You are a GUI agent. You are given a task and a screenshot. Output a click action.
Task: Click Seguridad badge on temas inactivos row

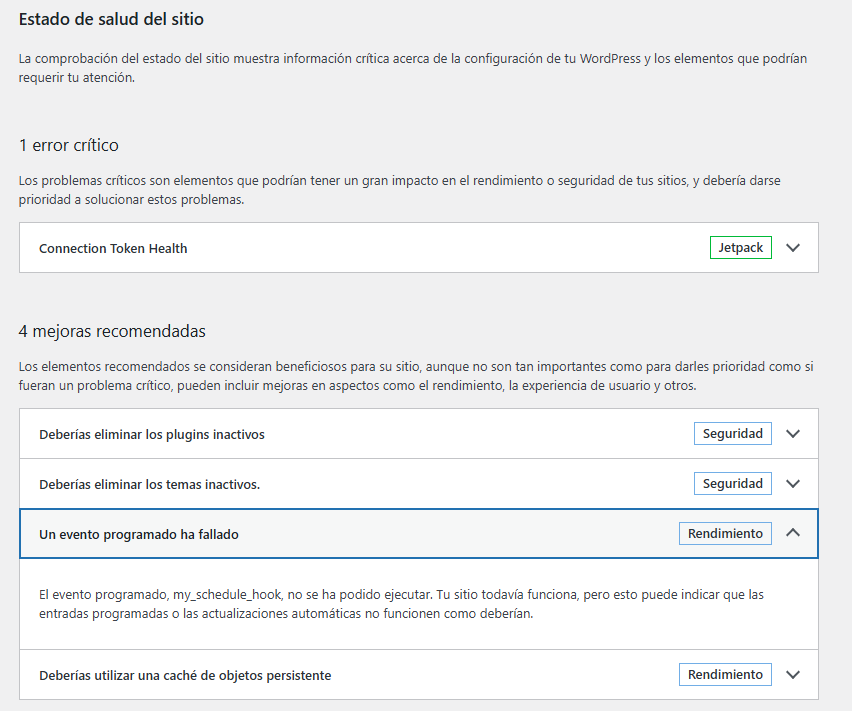pyautogui.click(x=732, y=483)
